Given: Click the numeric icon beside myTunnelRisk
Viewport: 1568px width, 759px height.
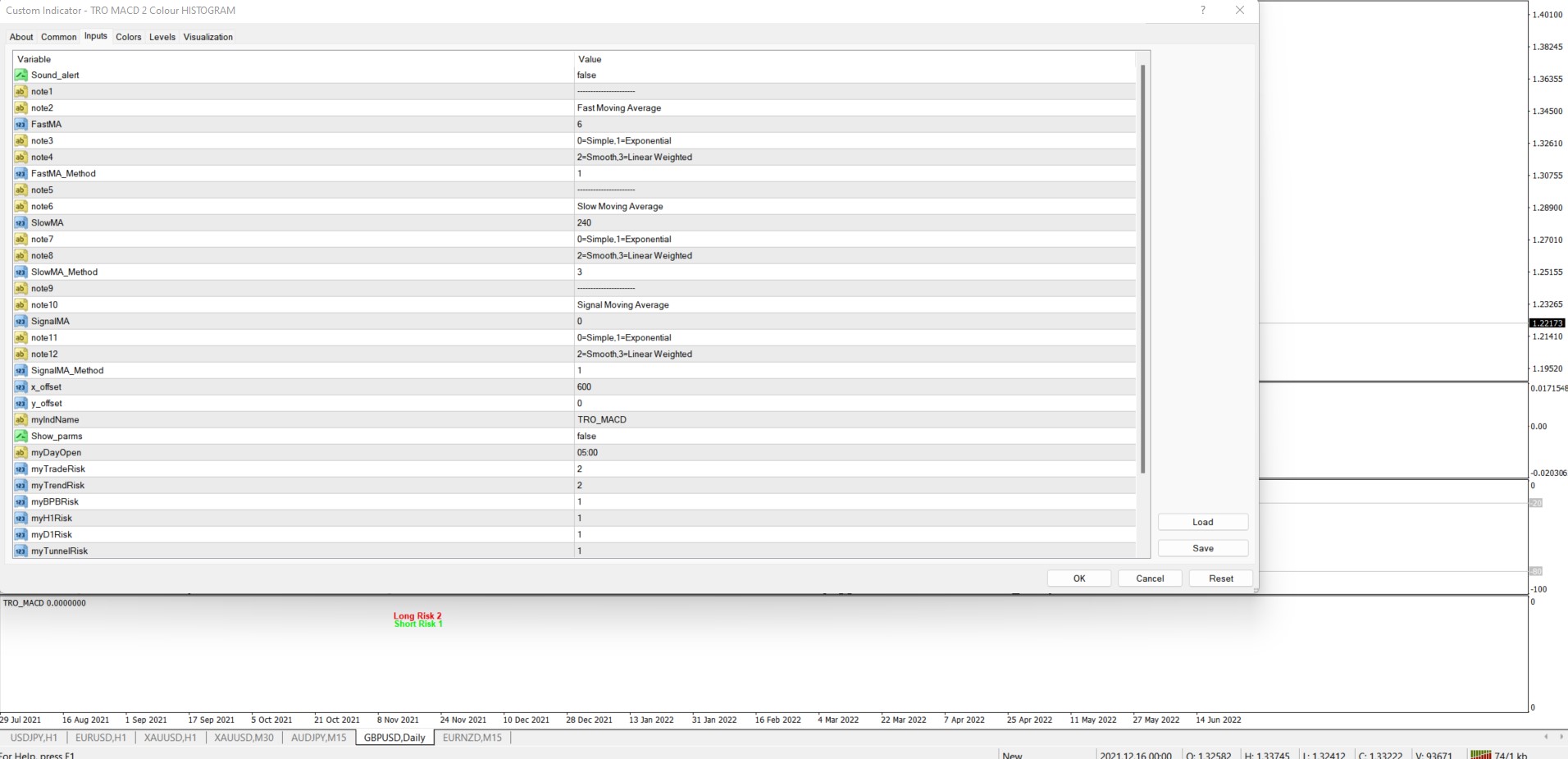Looking at the screenshot, I should click(x=21, y=551).
